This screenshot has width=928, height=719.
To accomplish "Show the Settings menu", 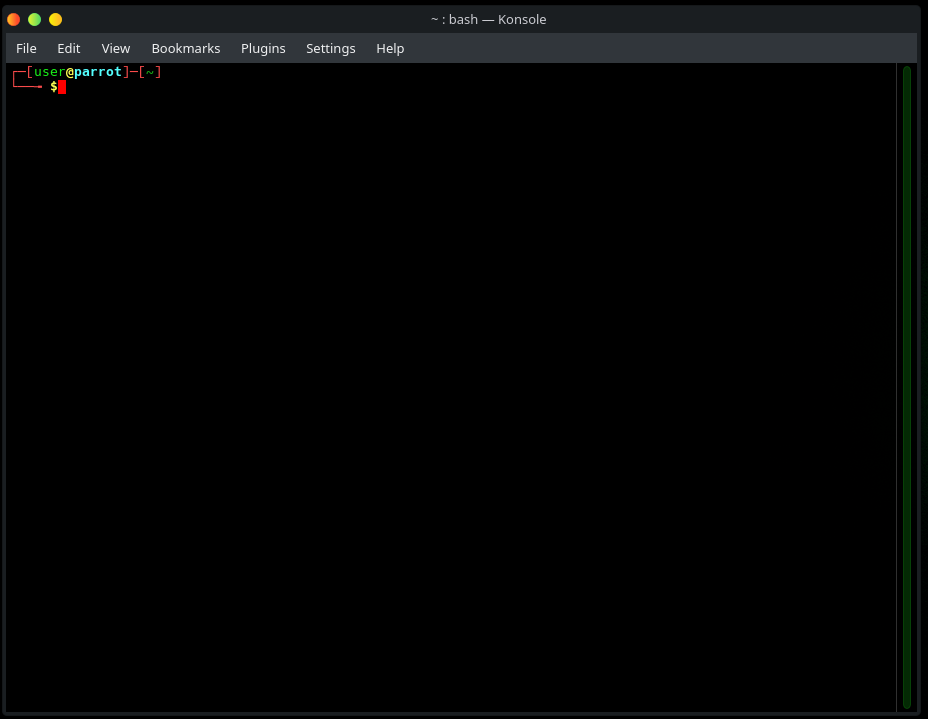I will 330,48.
